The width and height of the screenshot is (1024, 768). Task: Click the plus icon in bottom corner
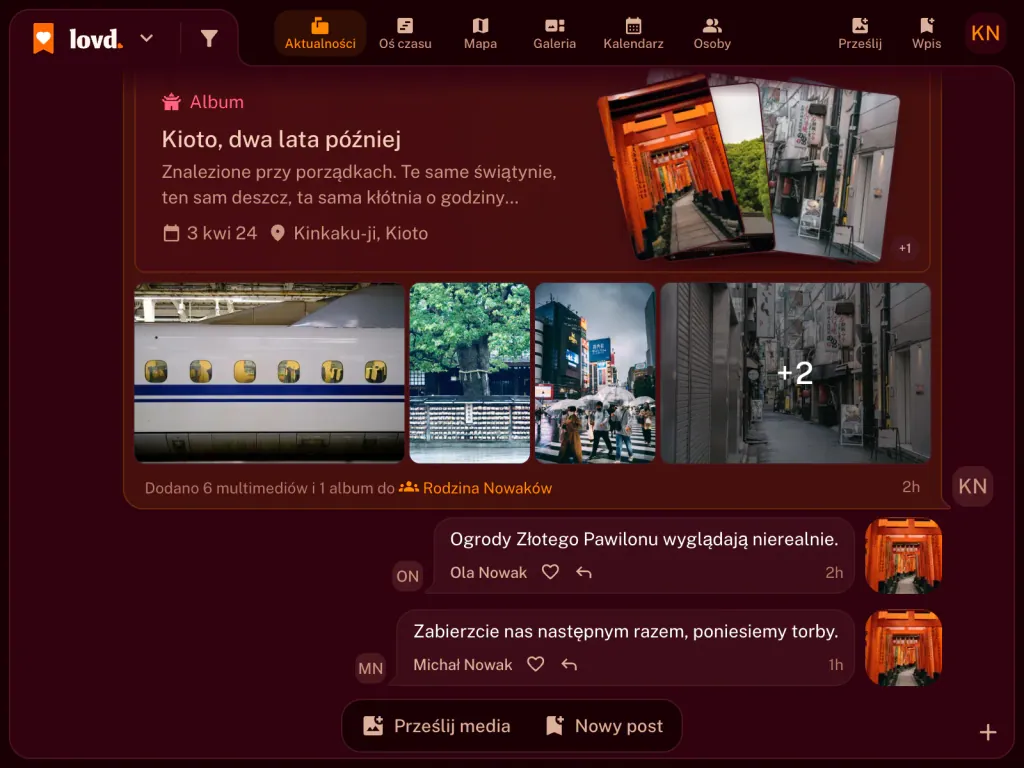(987, 733)
